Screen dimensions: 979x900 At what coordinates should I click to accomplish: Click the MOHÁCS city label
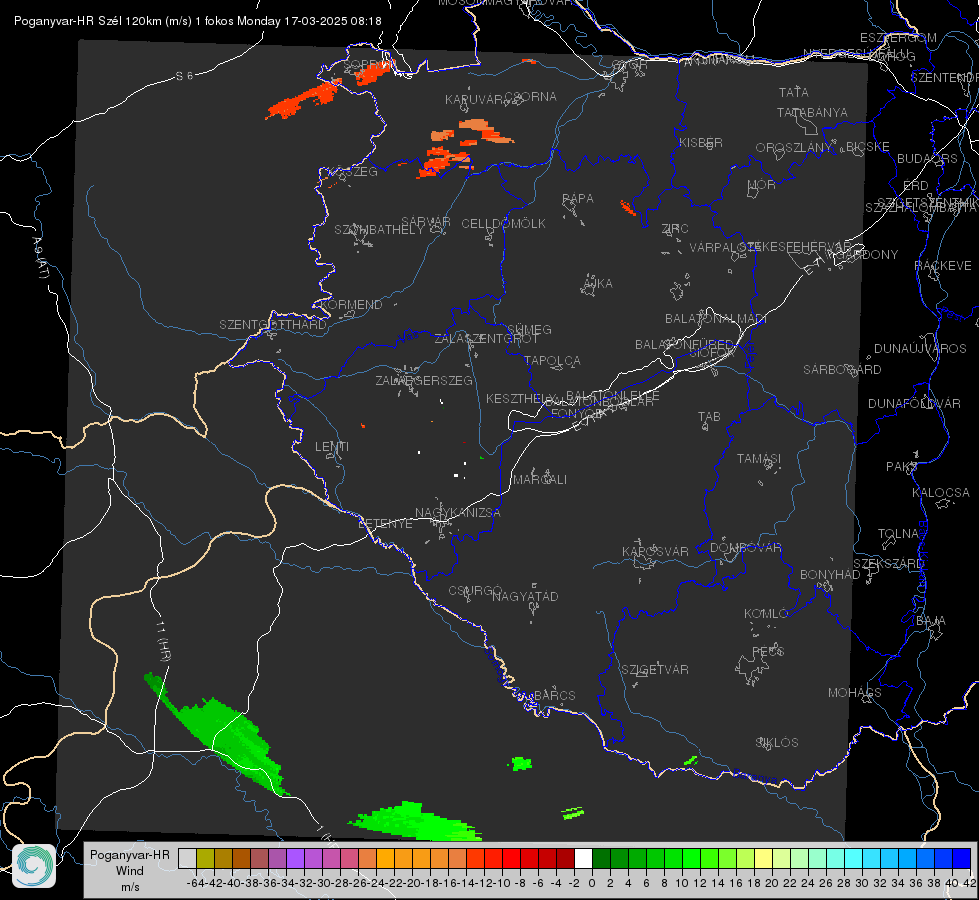pyautogui.click(x=855, y=693)
